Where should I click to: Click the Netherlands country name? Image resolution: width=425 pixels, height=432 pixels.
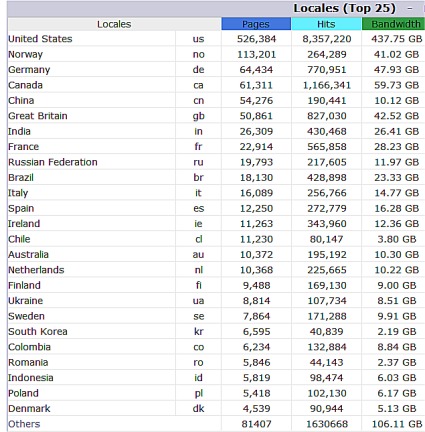(x=36, y=270)
